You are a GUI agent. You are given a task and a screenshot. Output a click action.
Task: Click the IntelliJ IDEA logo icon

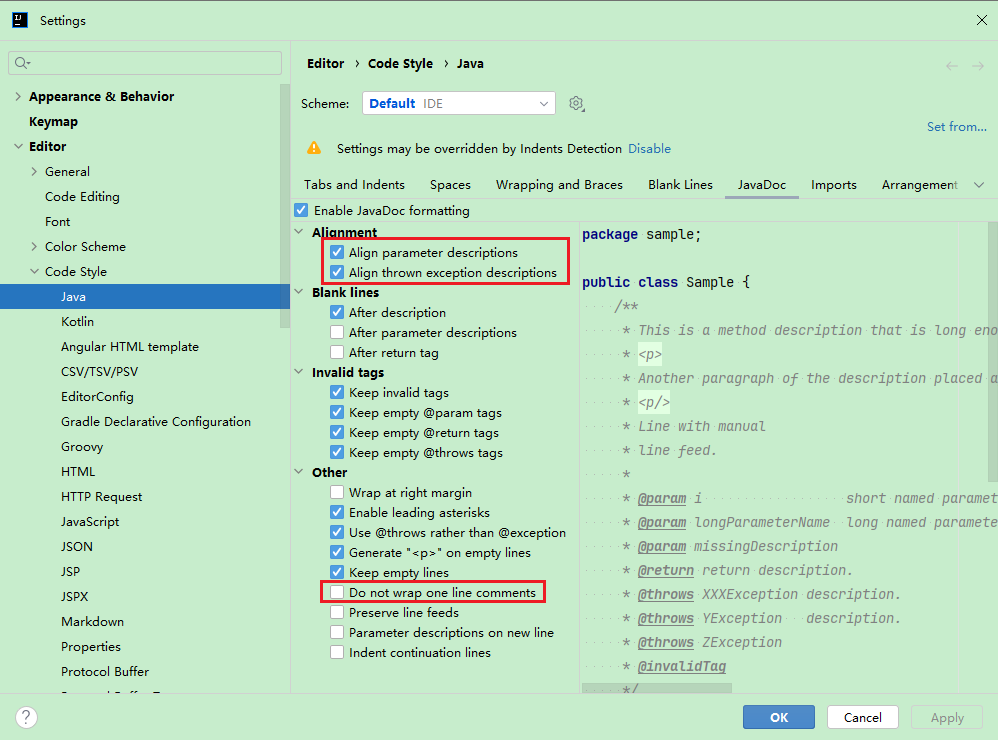(x=19, y=20)
